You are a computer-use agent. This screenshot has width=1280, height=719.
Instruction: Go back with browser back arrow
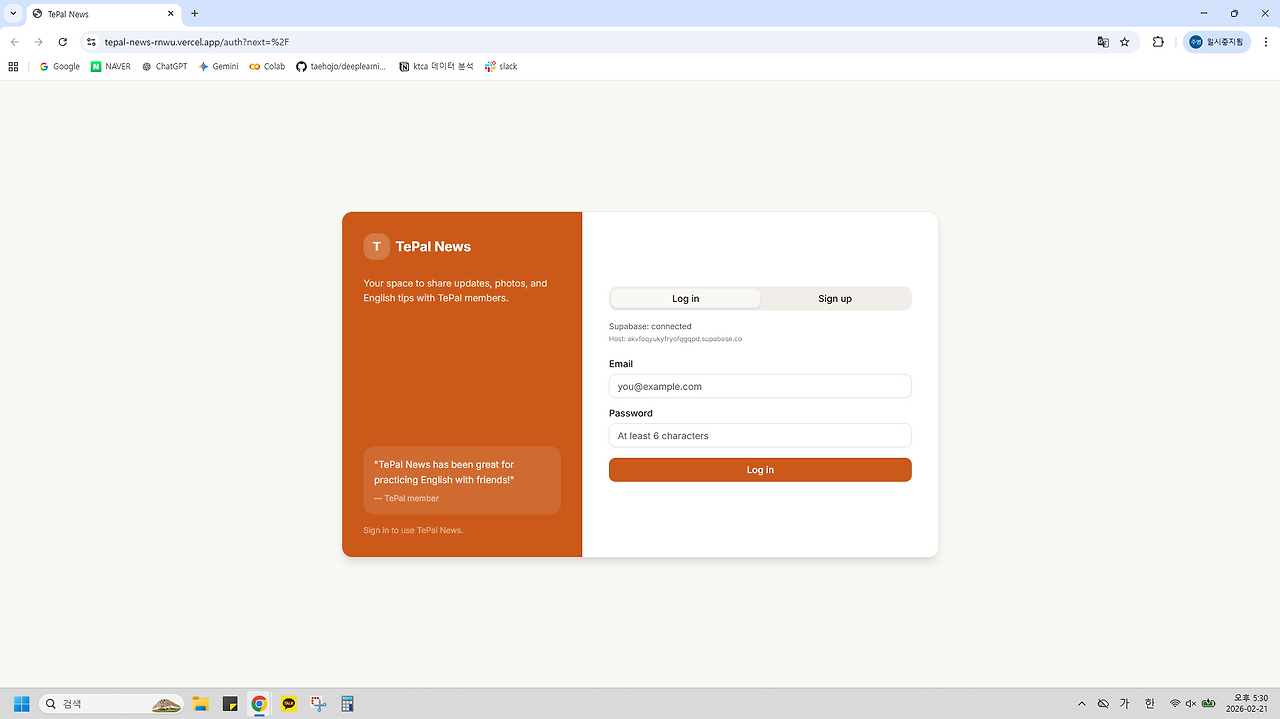[x=15, y=42]
